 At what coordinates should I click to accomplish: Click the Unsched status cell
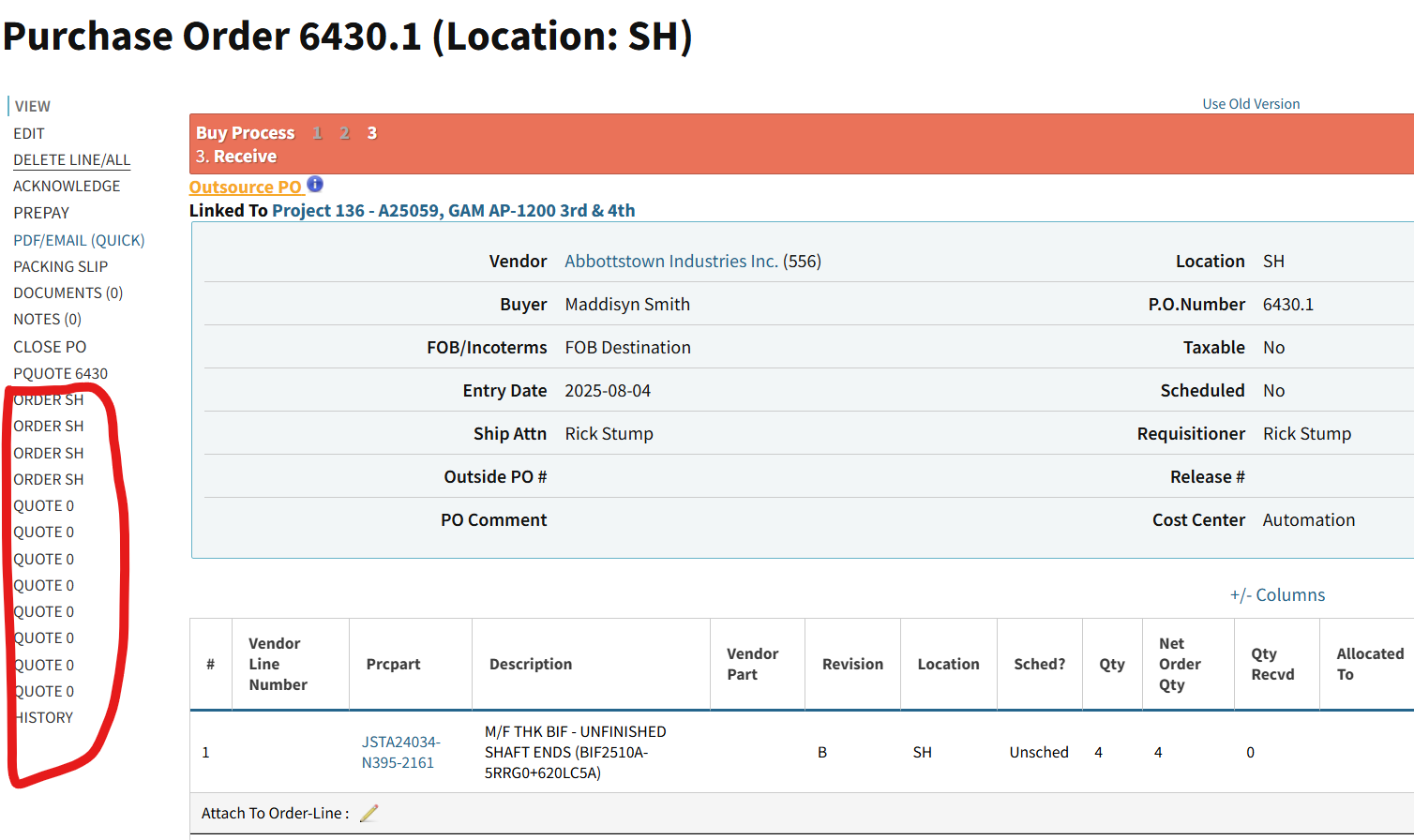[x=1039, y=752]
